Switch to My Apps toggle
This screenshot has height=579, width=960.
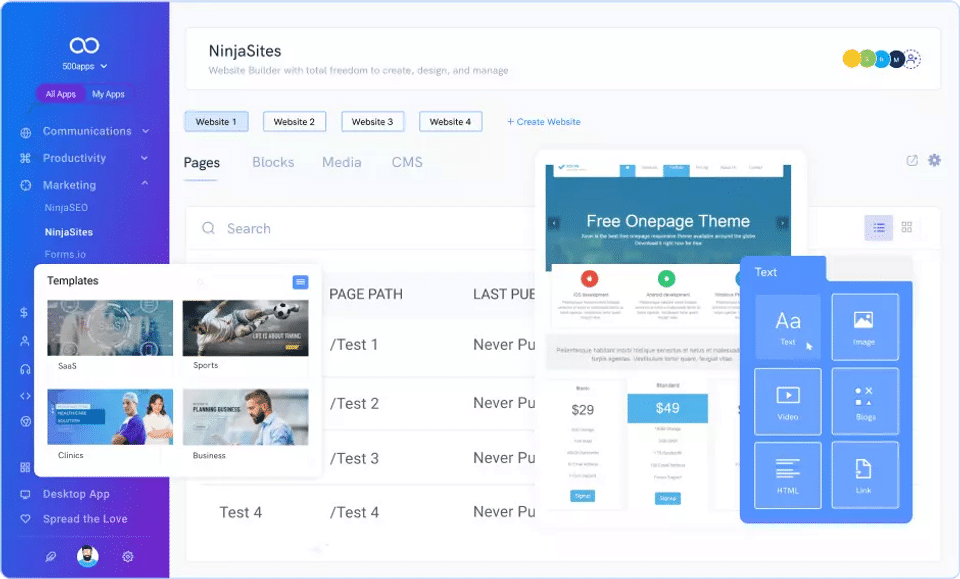coord(108,94)
